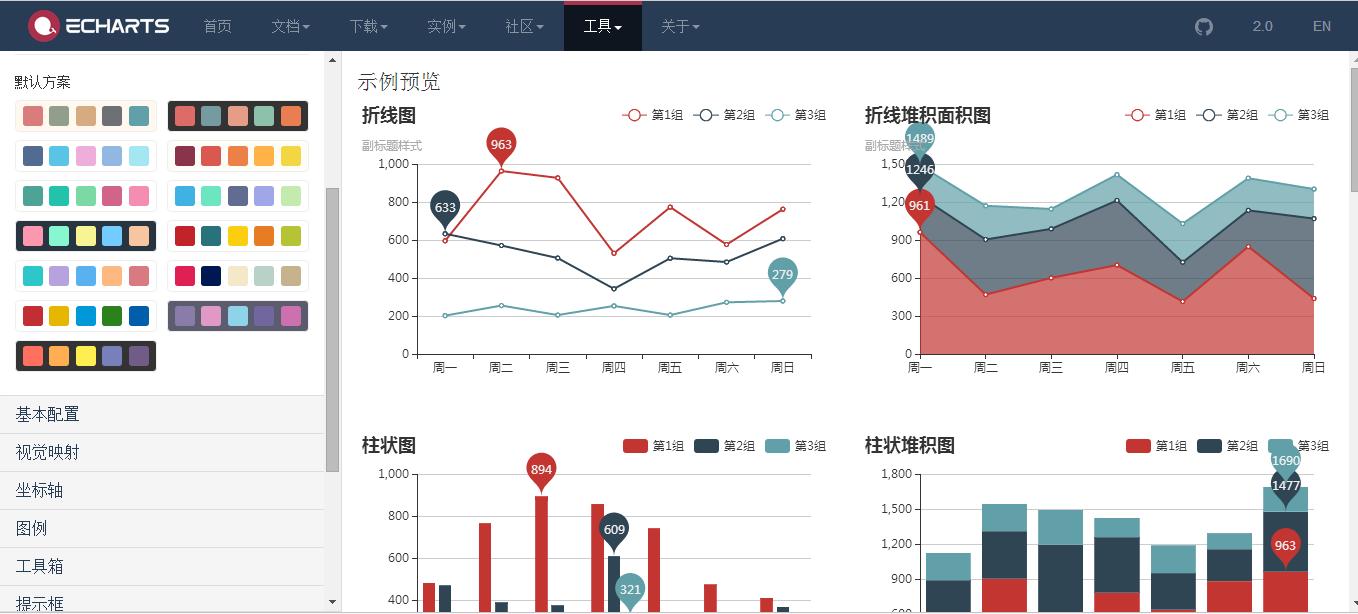Select the 首页 menu item
The width and height of the screenshot is (1358, 614).
click(217, 26)
